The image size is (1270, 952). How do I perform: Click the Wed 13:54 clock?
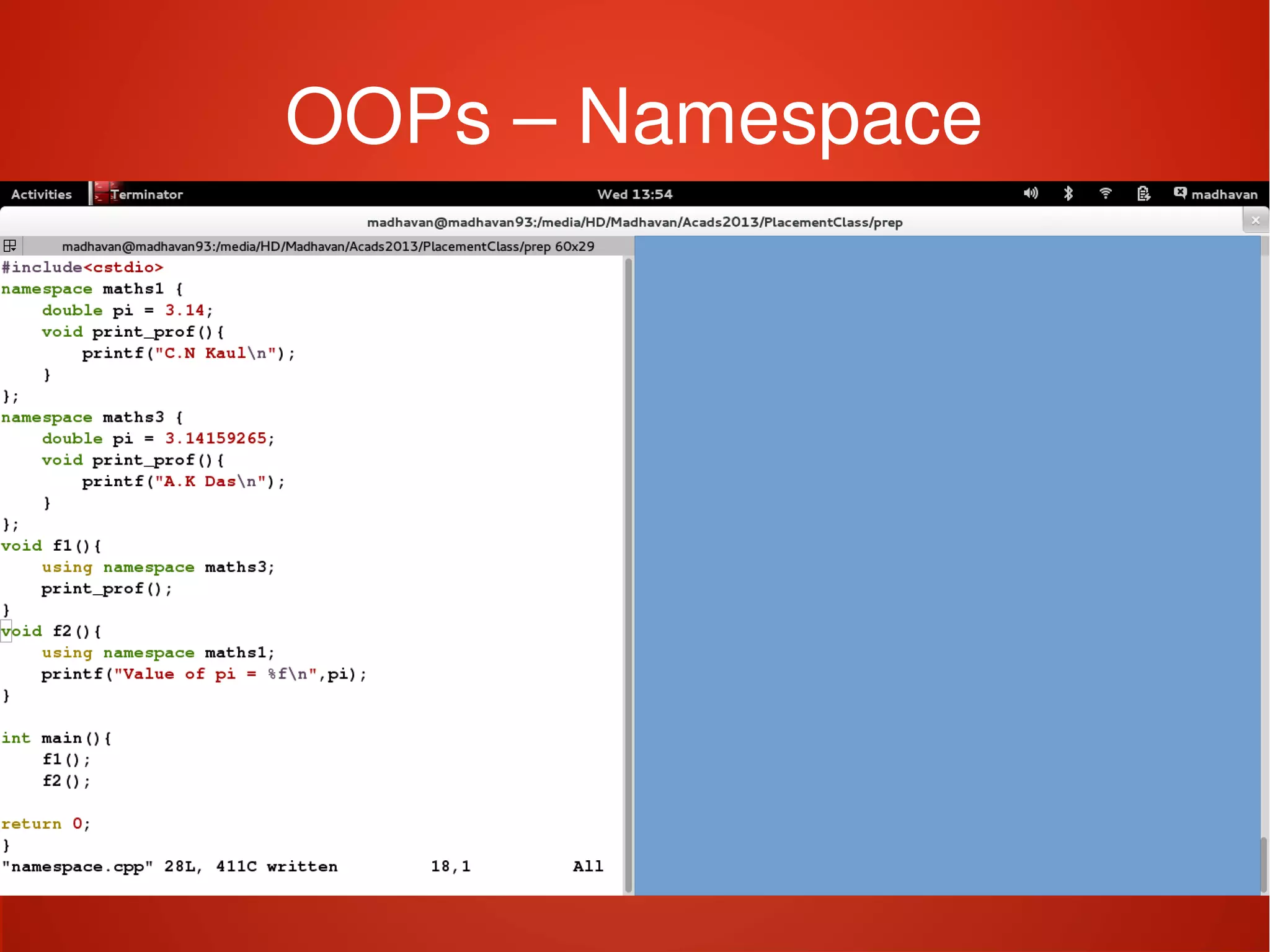(634, 194)
